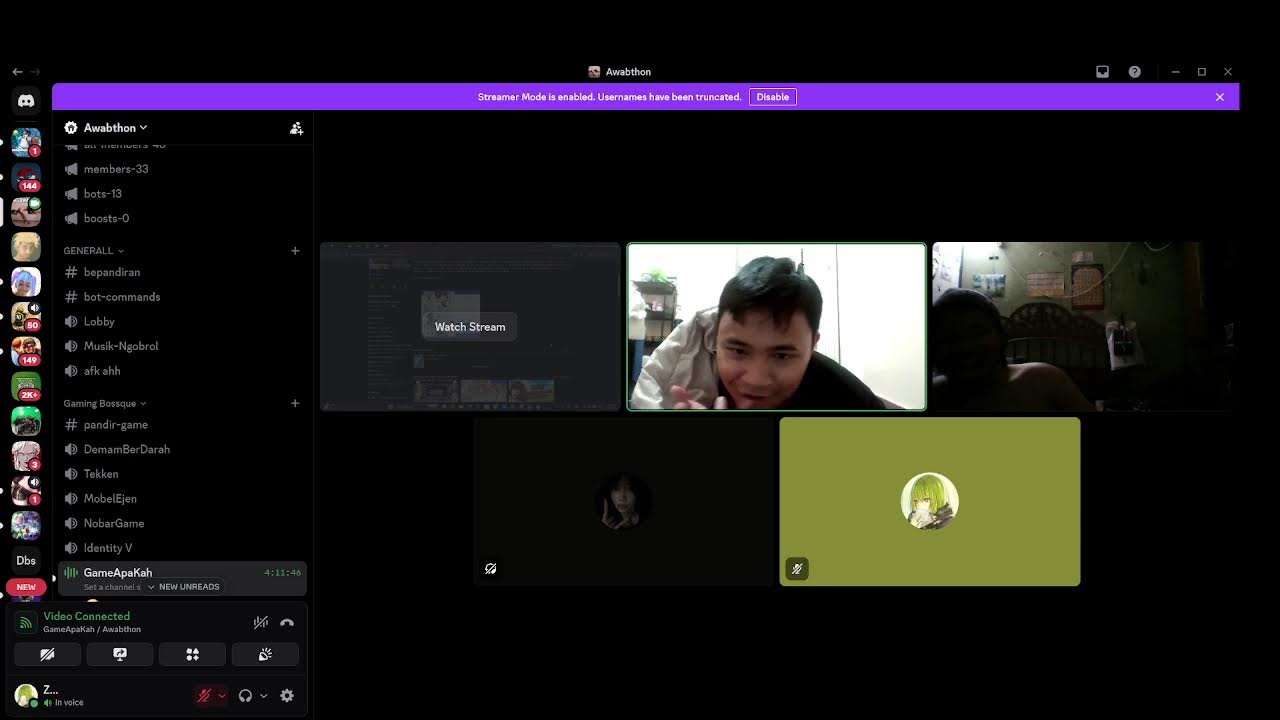This screenshot has height=720, width=1280.
Task: Open headphone output options arrow
Action: point(264,696)
